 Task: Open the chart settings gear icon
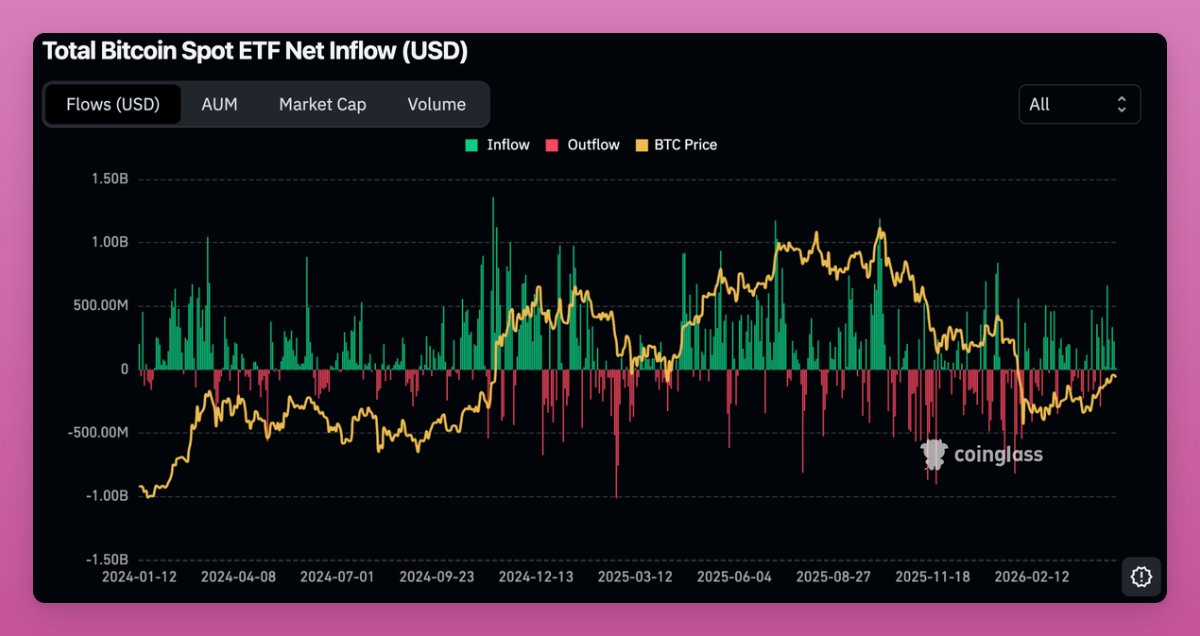point(1141,577)
